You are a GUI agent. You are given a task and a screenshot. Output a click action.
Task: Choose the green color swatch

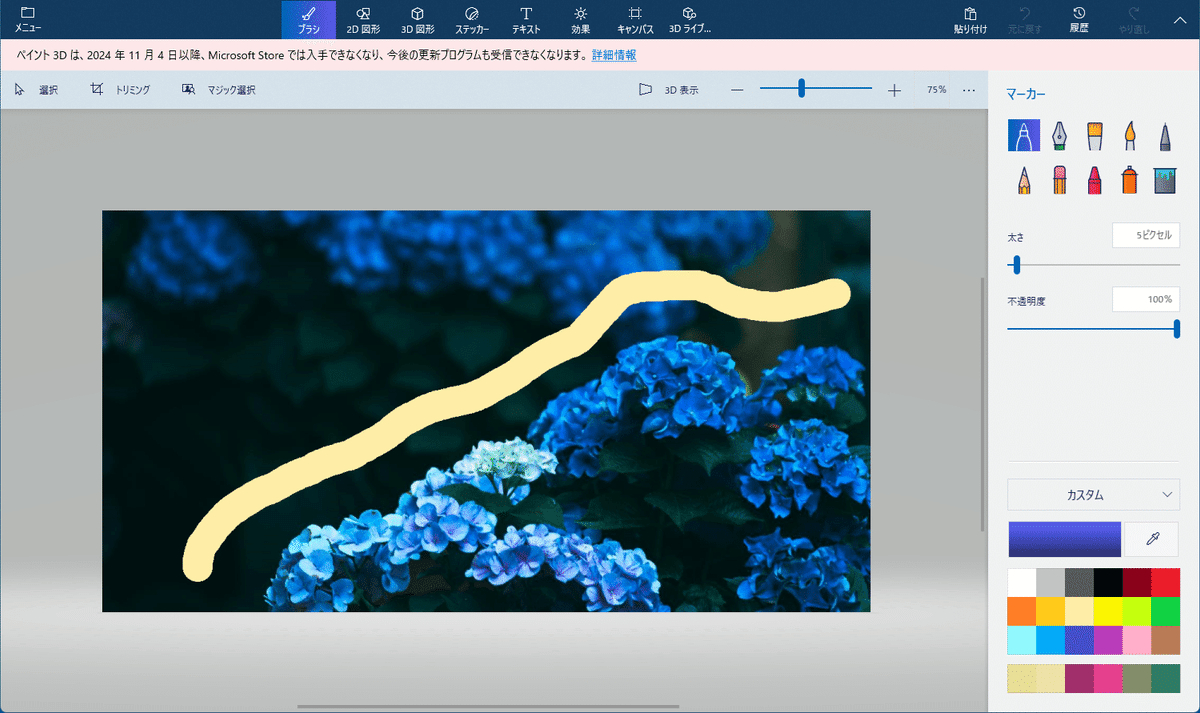[1166, 611]
